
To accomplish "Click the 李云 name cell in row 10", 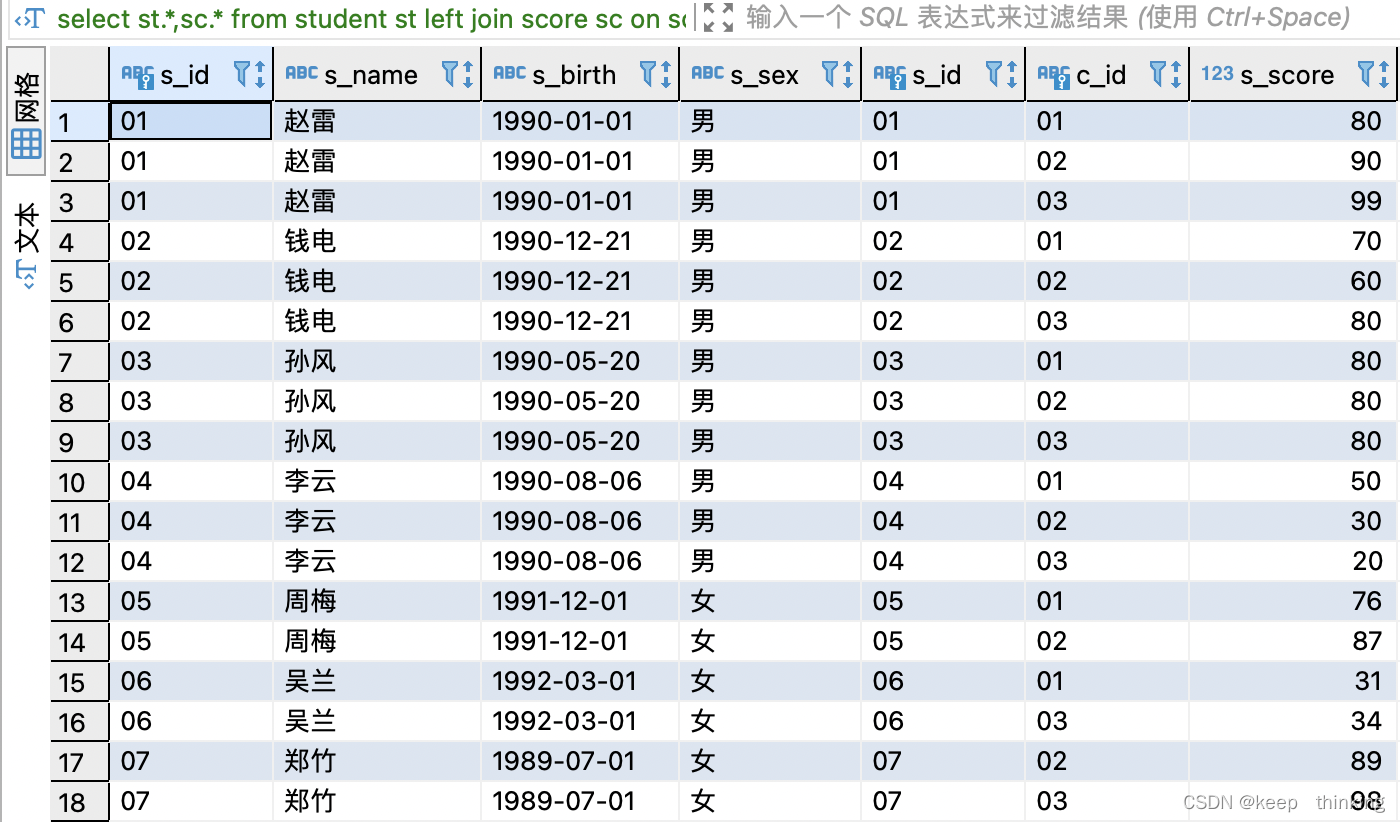I will coord(377,481).
